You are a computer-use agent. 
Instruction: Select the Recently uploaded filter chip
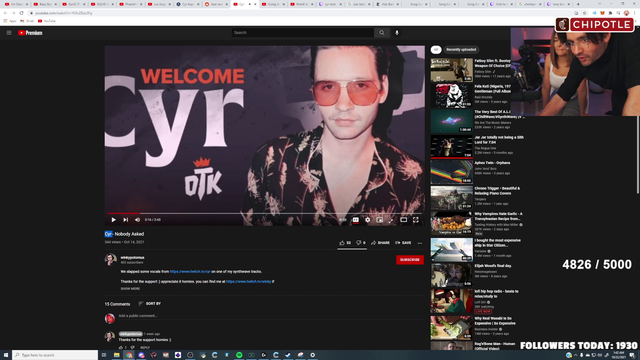tap(461, 50)
